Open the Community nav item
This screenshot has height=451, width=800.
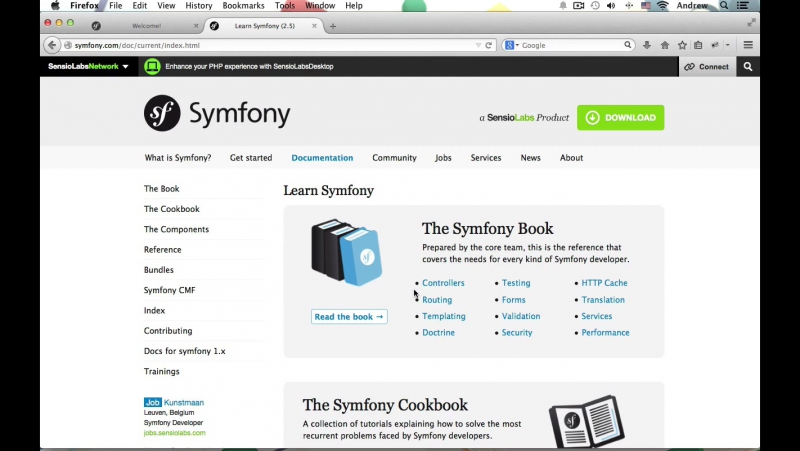pyautogui.click(x=394, y=158)
